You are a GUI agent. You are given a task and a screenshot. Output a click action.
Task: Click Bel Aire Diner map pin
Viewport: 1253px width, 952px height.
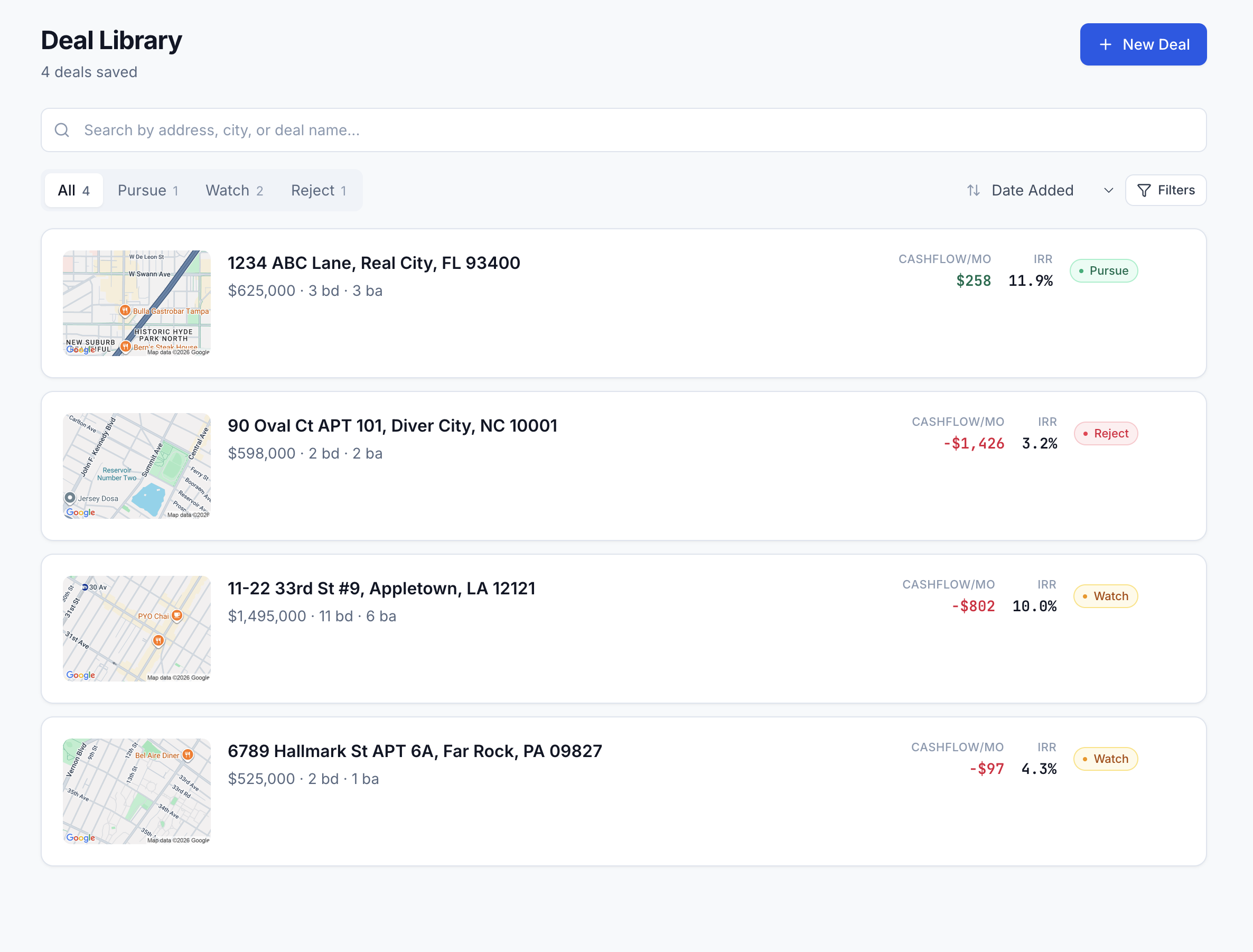(188, 755)
